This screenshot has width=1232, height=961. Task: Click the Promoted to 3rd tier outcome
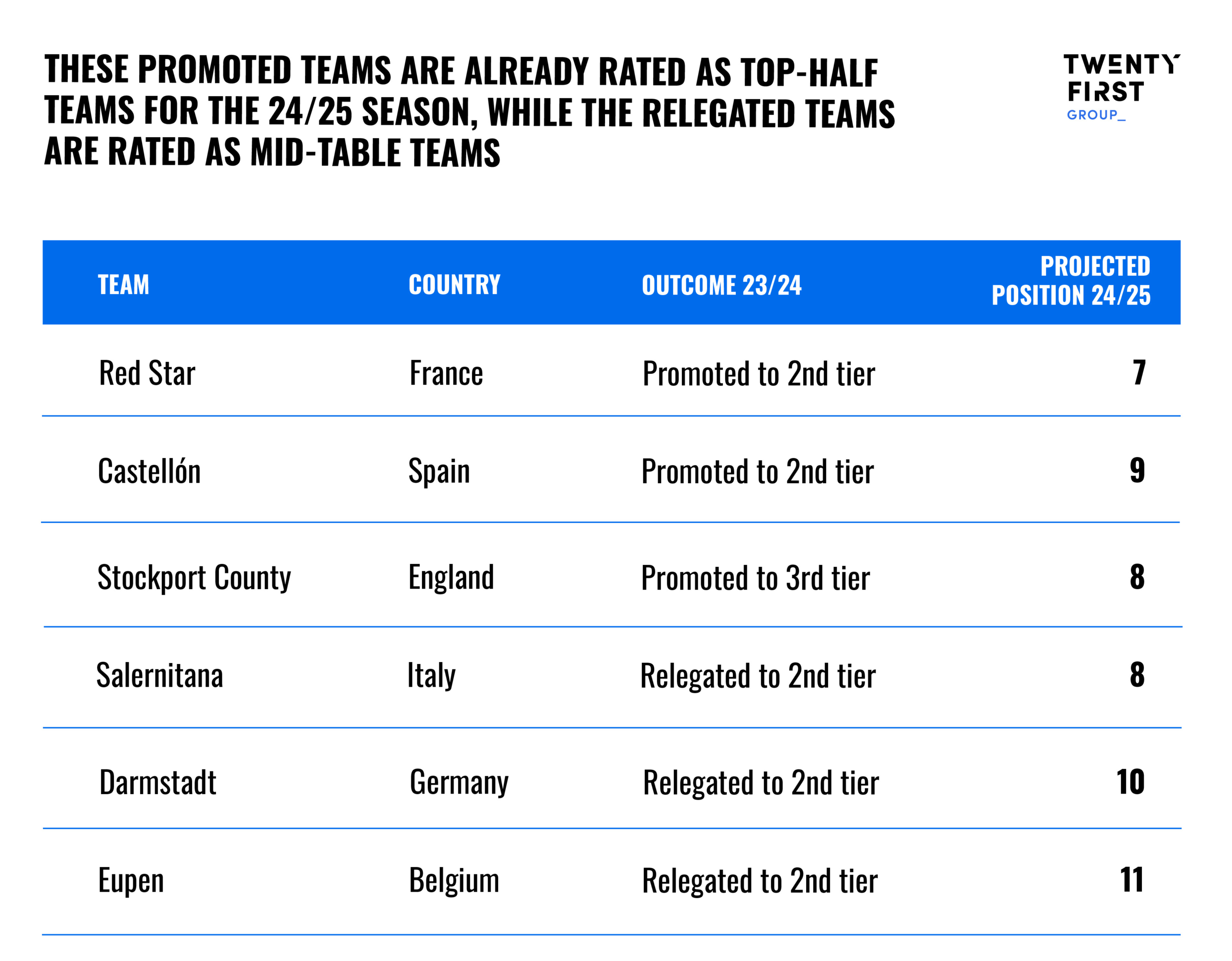(755, 578)
